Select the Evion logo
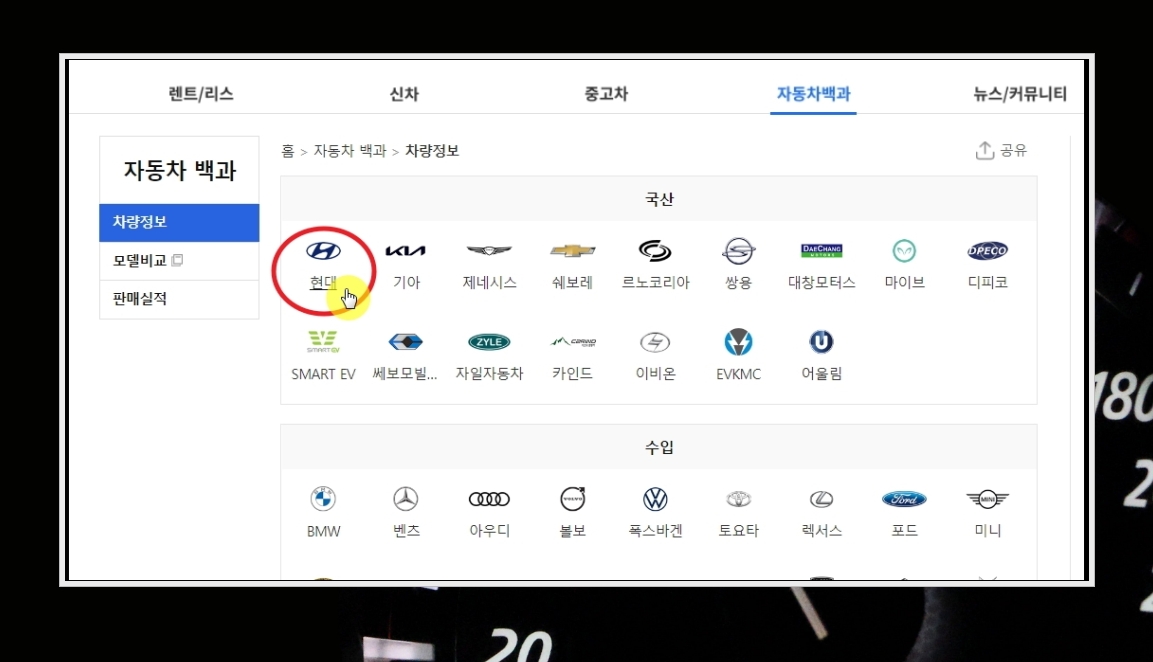The width and height of the screenshot is (1153, 662). click(655, 341)
